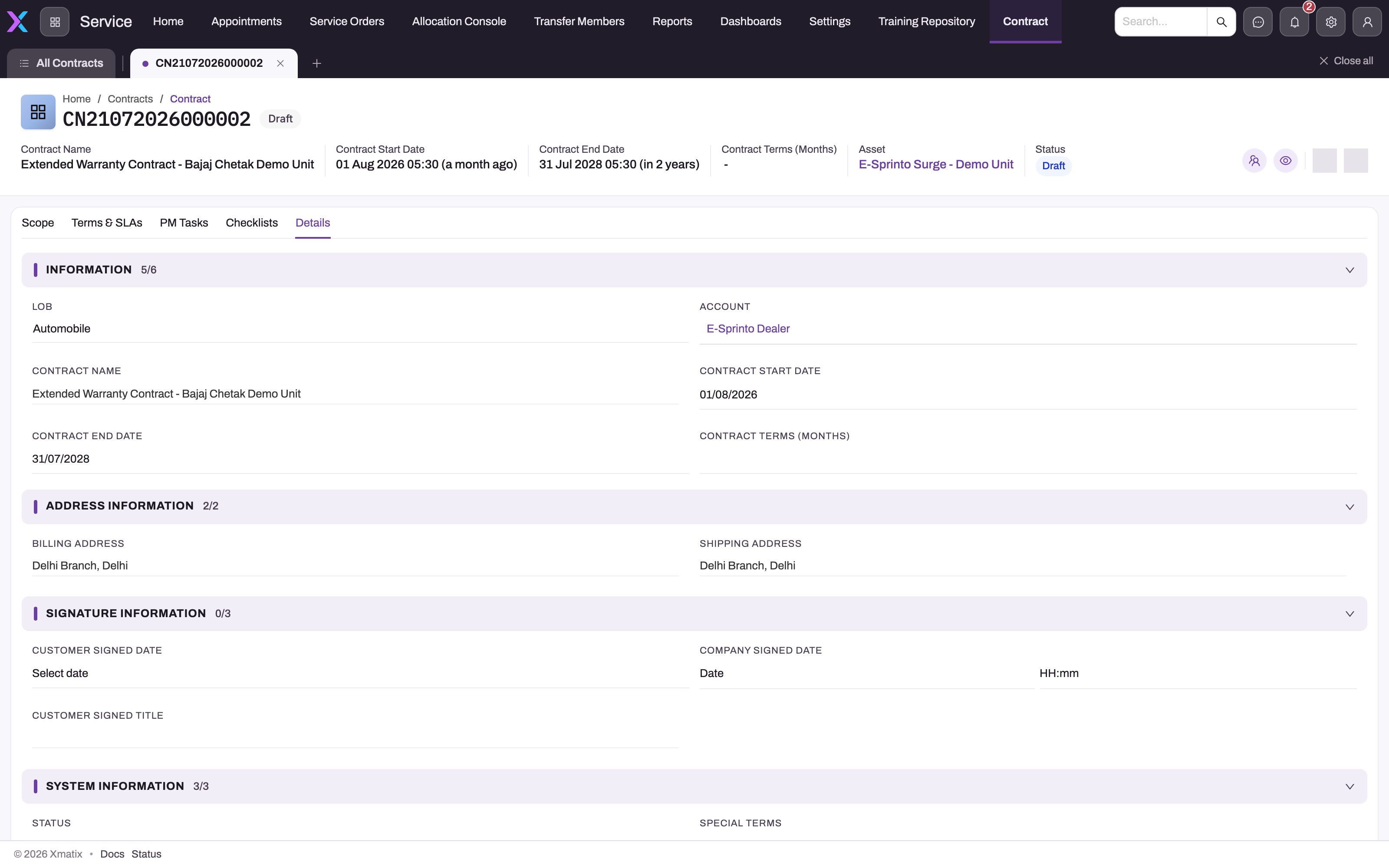The width and height of the screenshot is (1389, 868).
Task: Switch to the Terms & SLAs tab
Action: (x=107, y=223)
